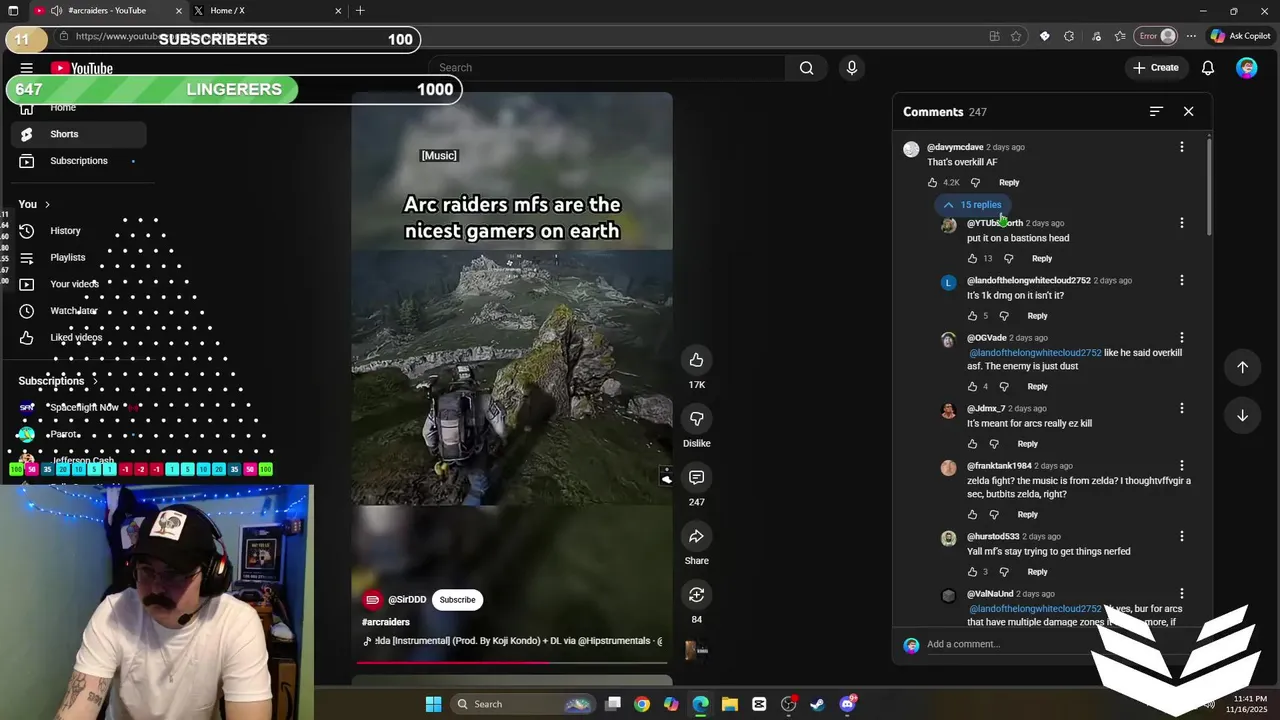The width and height of the screenshot is (1280, 720).
Task: Select the #arcraiders - YouTube tab
Action: [x=108, y=11]
